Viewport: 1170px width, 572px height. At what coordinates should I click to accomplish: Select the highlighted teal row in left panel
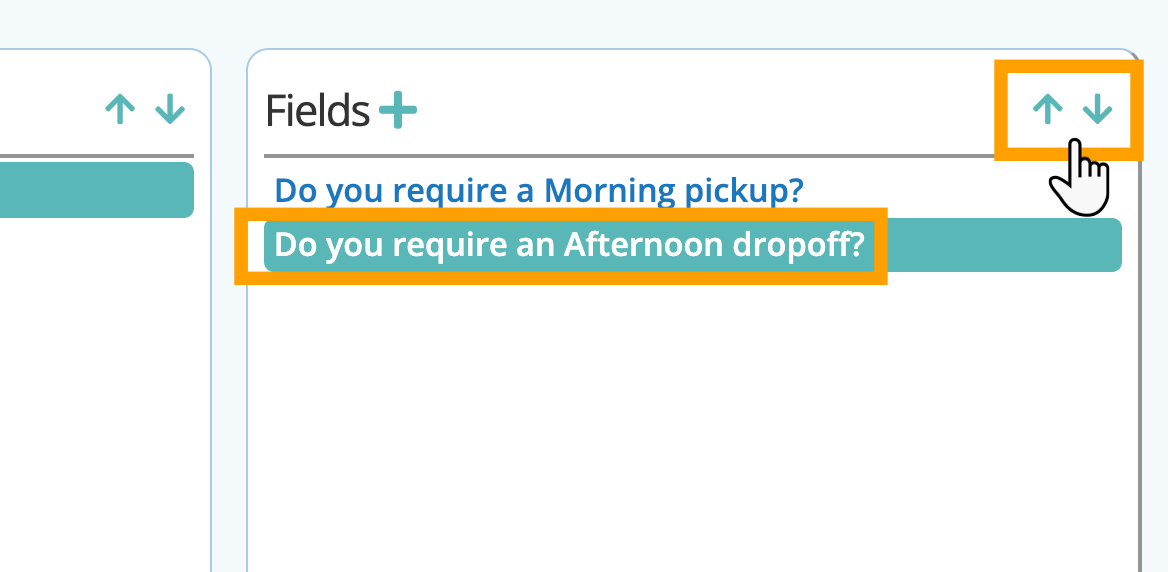click(95, 190)
